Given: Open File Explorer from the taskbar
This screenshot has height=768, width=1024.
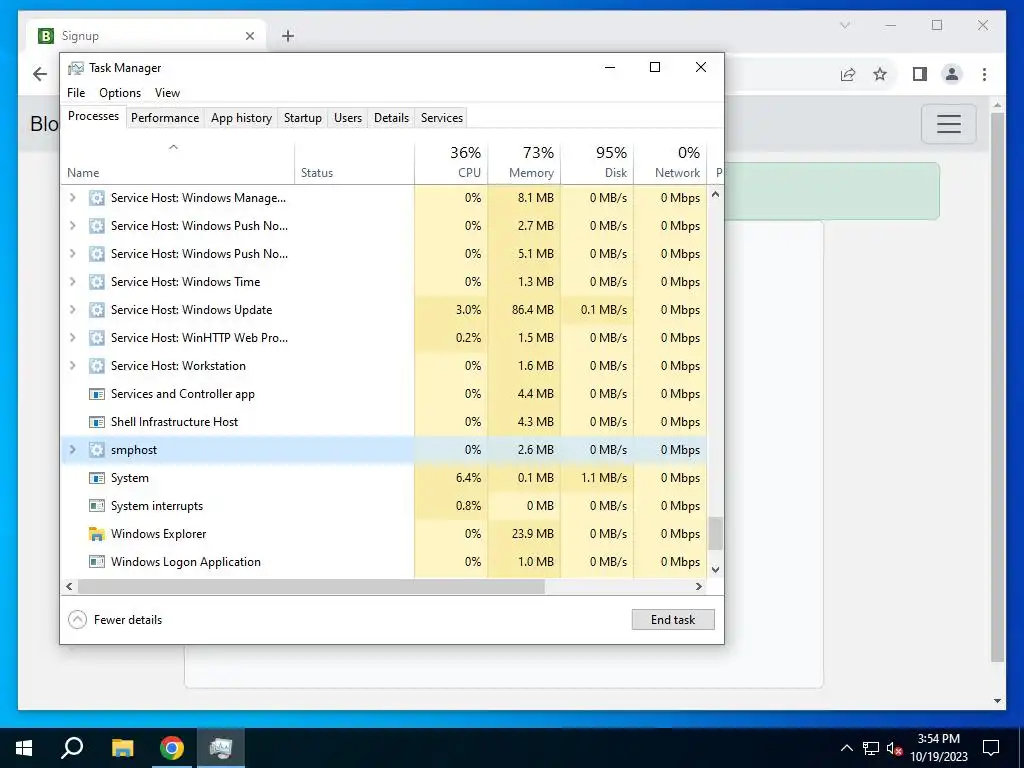Looking at the screenshot, I should pyautogui.click(x=122, y=748).
